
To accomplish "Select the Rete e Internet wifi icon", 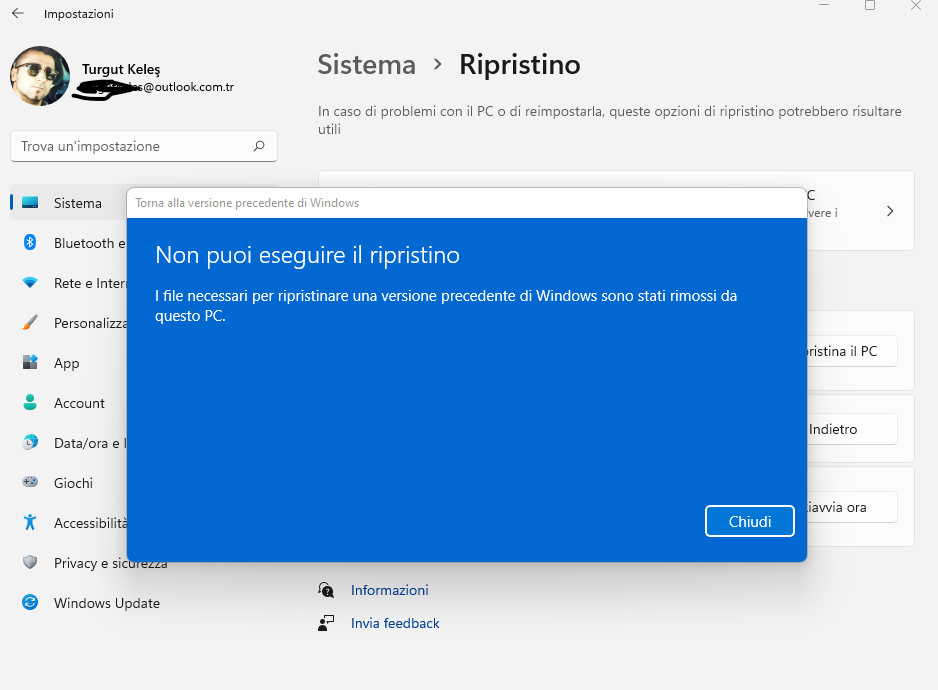I will coord(30,283).
